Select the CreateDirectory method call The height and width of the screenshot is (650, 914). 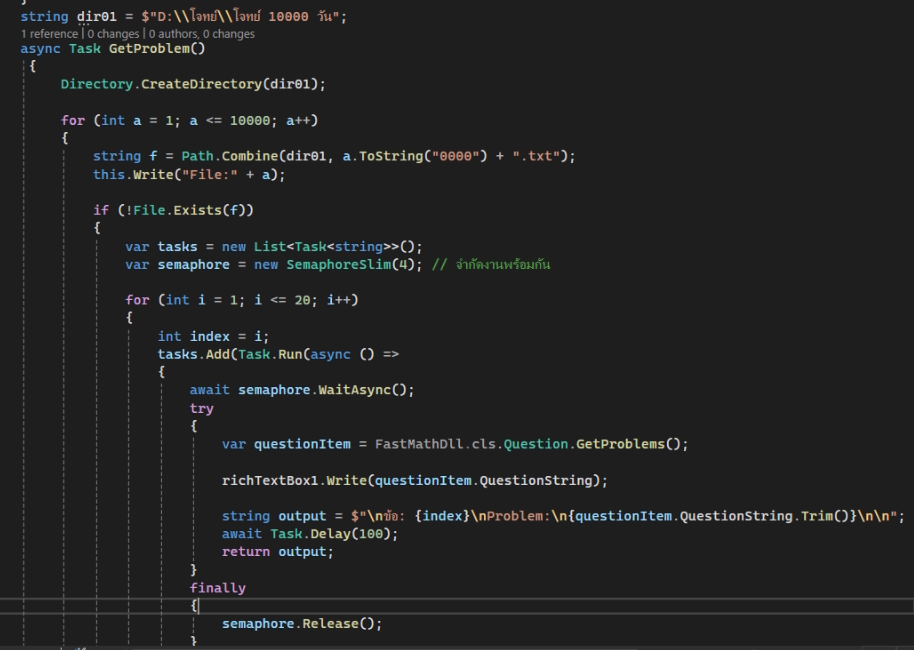coord(202,84)
